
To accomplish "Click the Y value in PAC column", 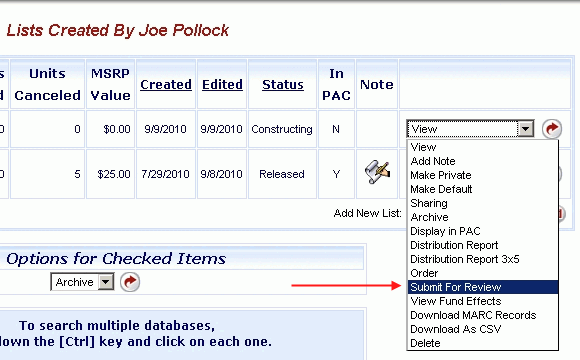I will click(x=336, y=174).
